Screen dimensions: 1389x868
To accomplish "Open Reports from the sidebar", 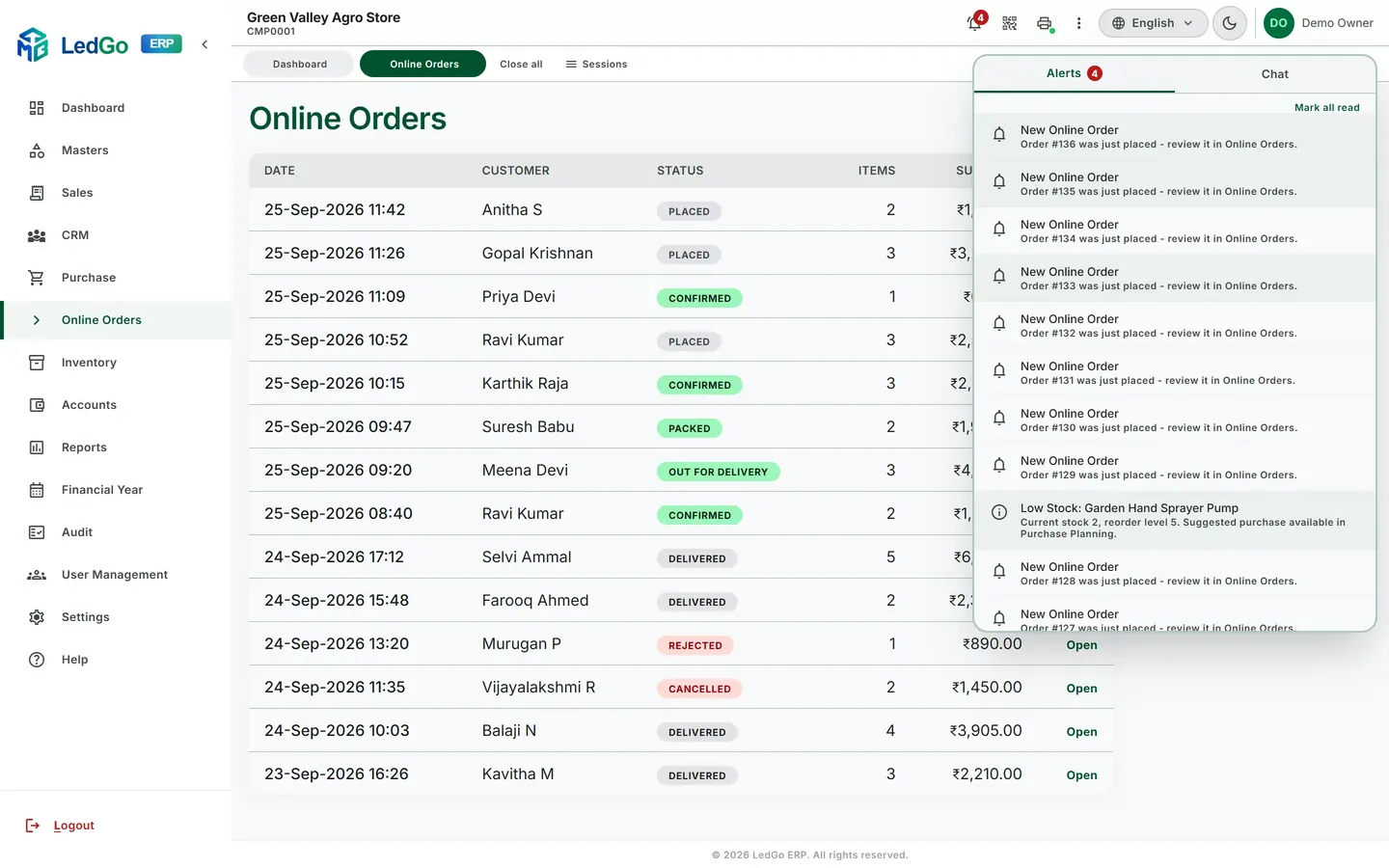I will (x=84, y=448).
